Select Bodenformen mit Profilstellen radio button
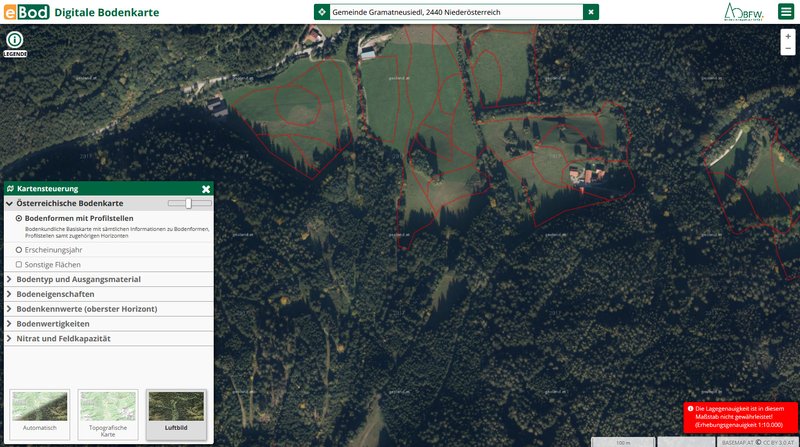The height and width of the screenshot is (447, 800). pyautogui.click(x=19, y=218)
